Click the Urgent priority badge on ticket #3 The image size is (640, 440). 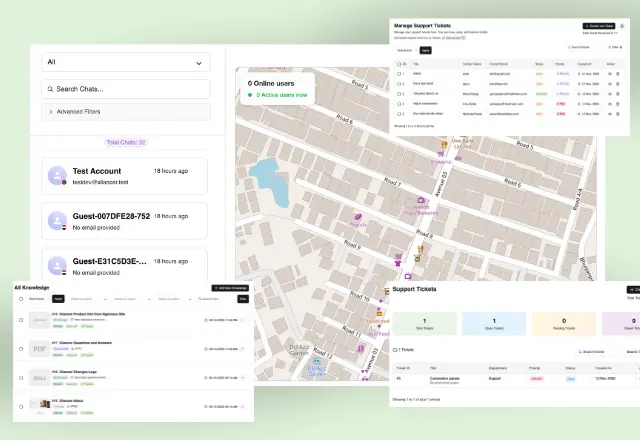coord(536,379)
